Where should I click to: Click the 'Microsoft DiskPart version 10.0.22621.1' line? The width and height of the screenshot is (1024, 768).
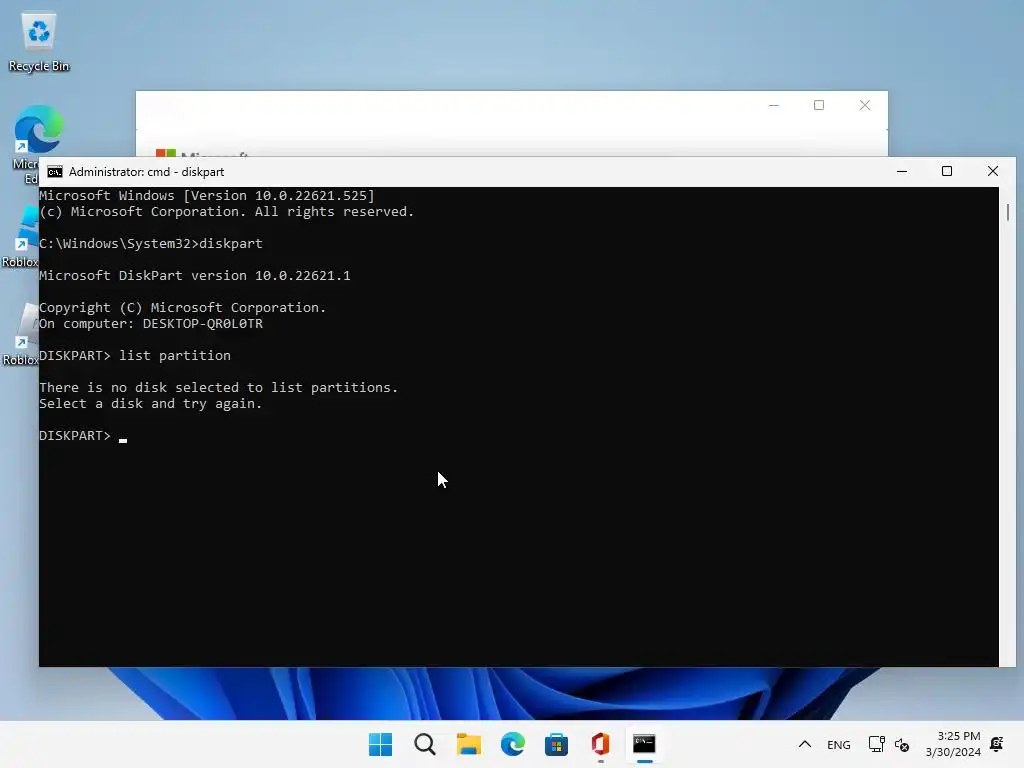pos(195,276)
